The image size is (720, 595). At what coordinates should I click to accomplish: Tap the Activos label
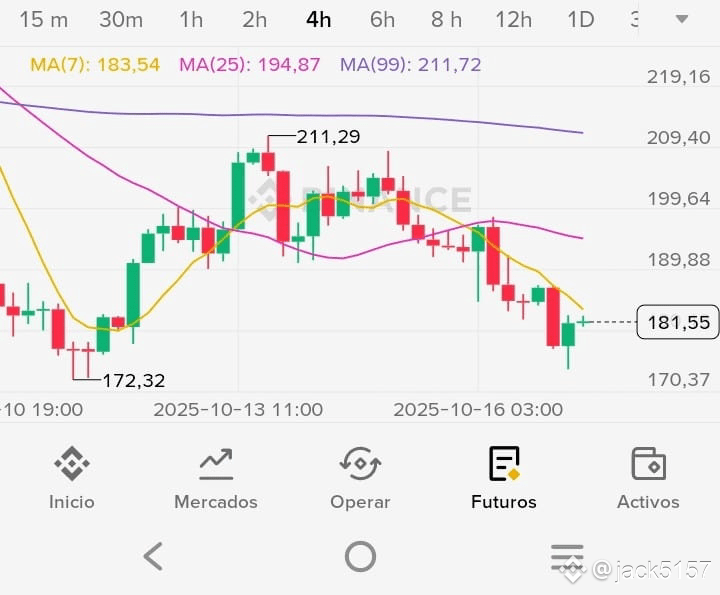pyautogui.click(x=648, y=502)
